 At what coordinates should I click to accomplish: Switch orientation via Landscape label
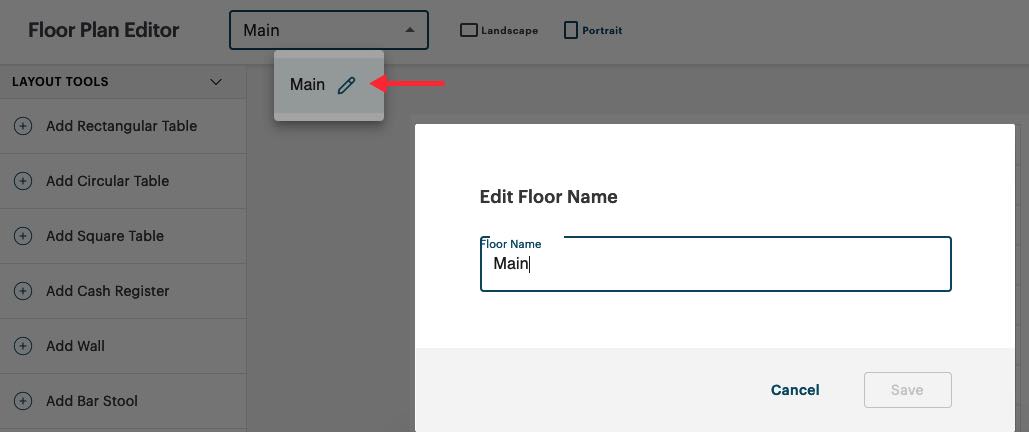[x=509, y=30]
